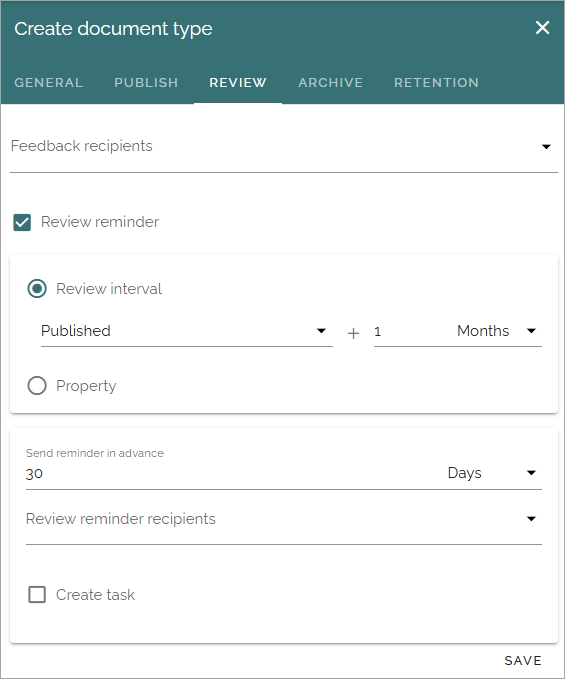
Task: Switch to the General tab
Action: [x=48, y=83]
